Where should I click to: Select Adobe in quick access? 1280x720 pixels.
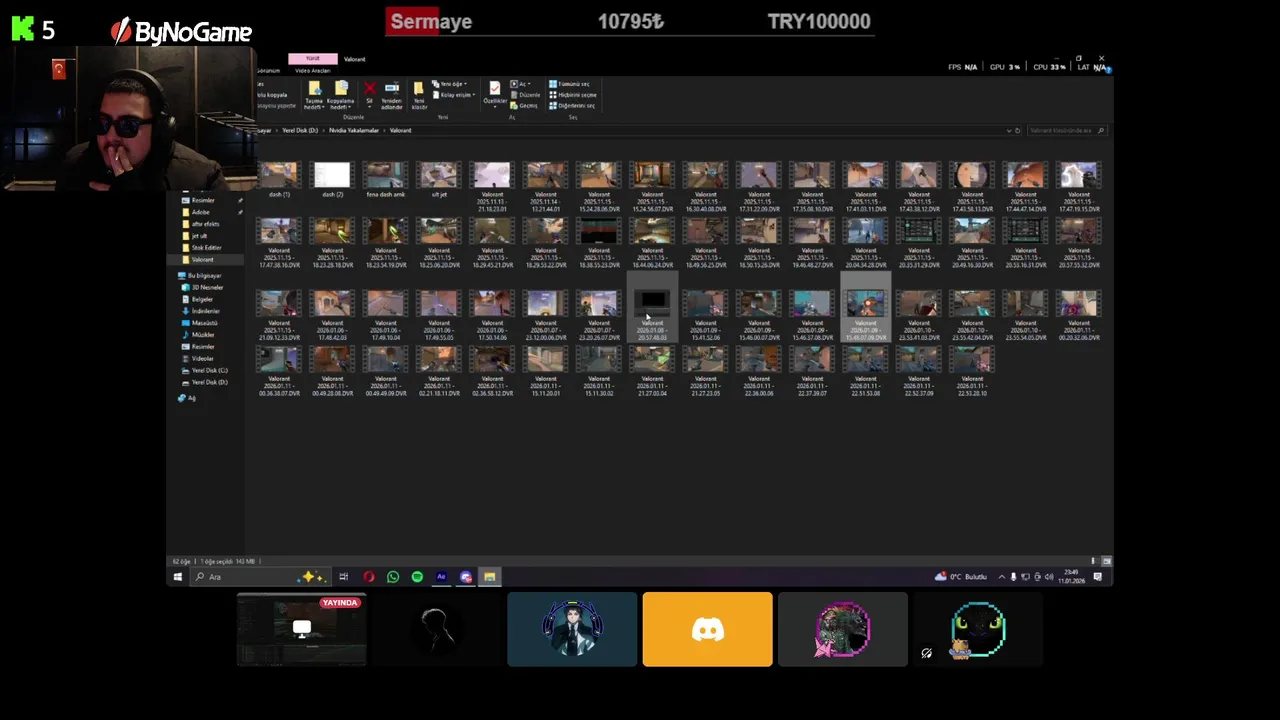coord(201,212)
